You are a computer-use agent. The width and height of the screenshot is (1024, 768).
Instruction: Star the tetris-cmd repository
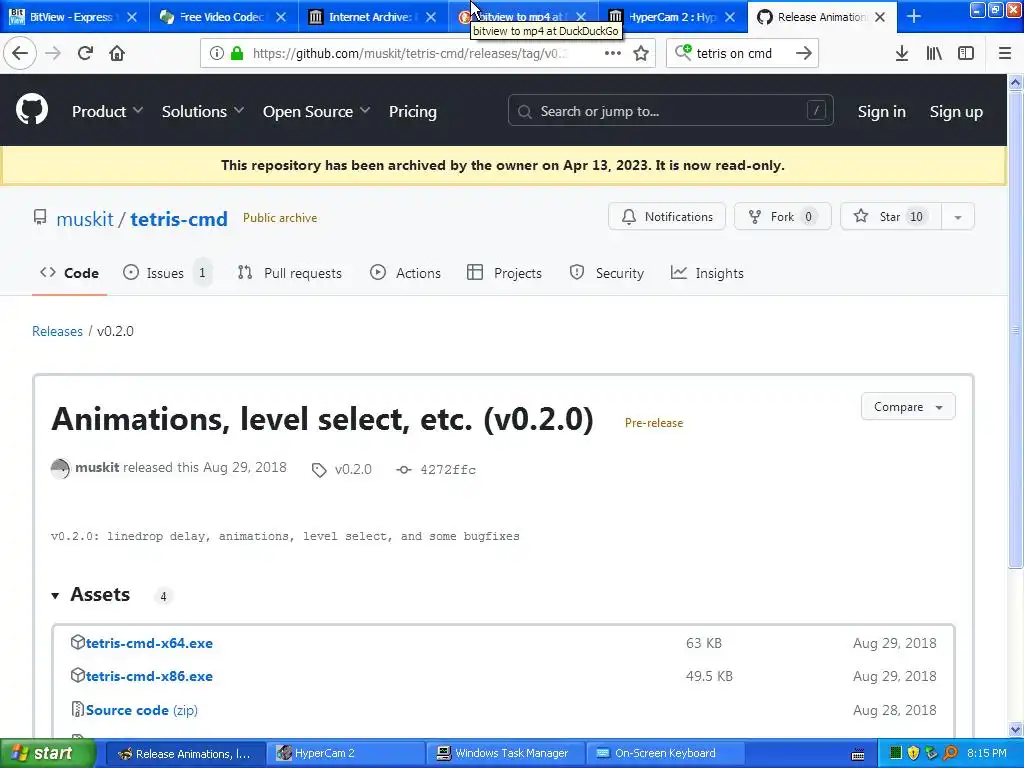point(891,217)
